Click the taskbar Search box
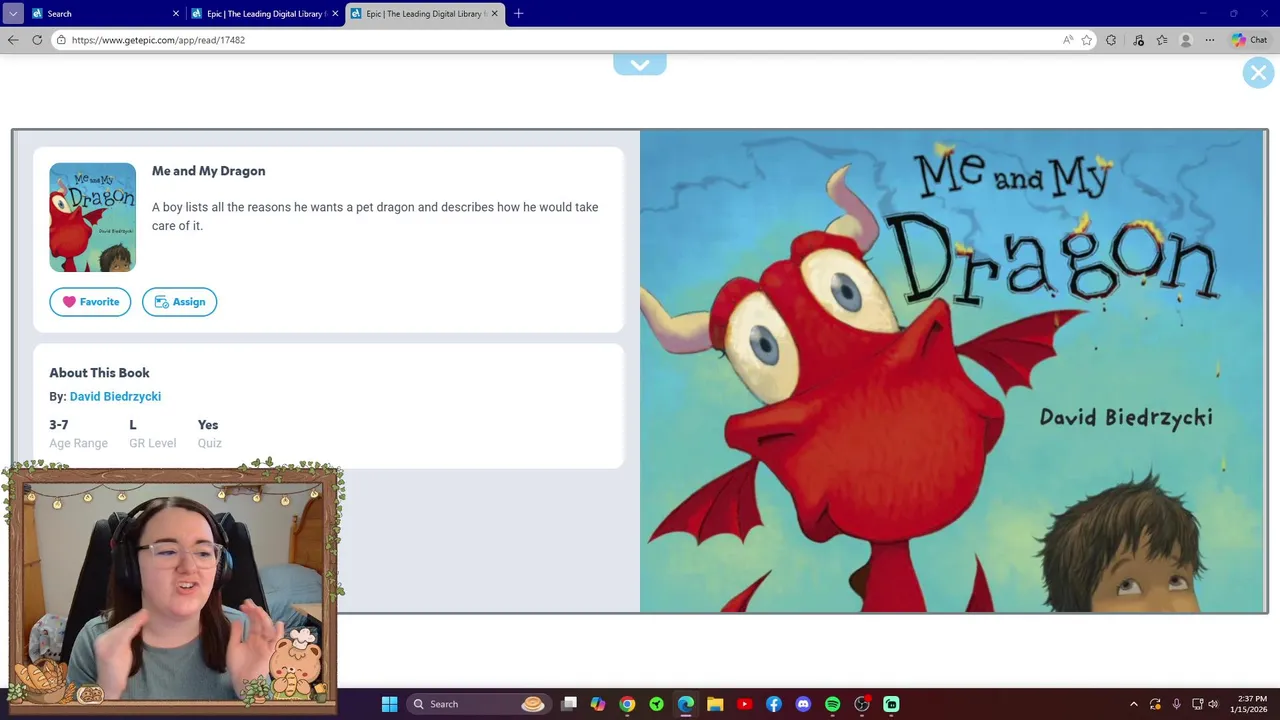This screenshot has height=720, width=1280. [478, 704]
